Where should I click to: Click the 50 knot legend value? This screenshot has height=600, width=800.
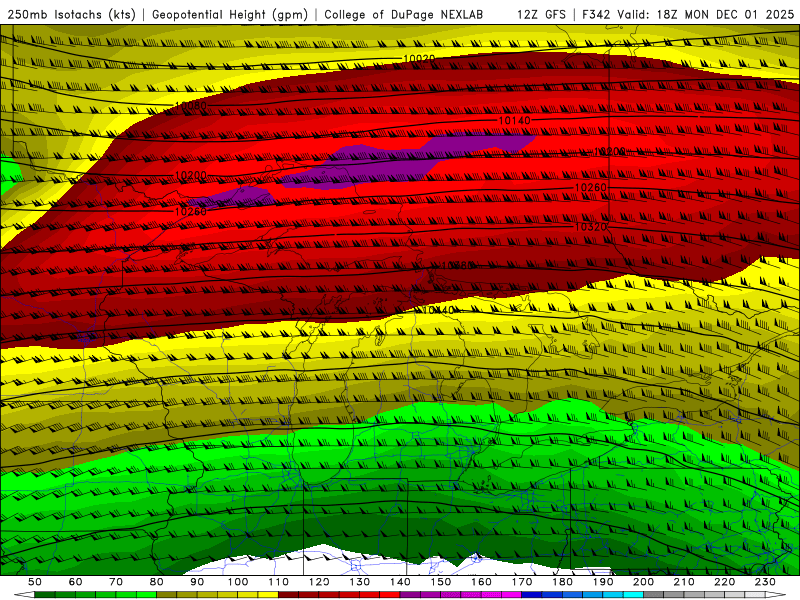click(x=35, y=582)
